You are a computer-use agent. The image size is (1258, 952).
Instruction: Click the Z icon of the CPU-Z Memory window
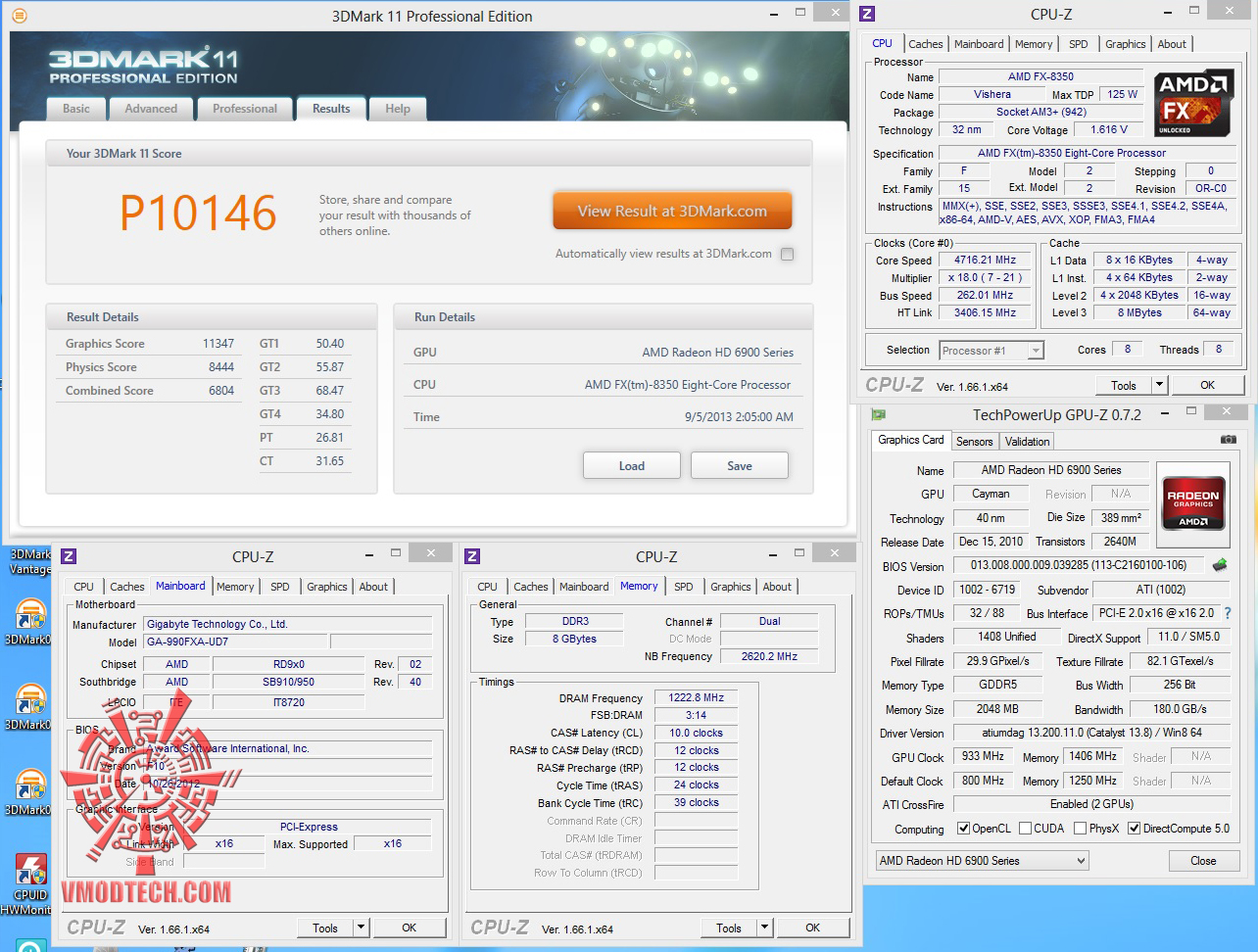(472, 556)
